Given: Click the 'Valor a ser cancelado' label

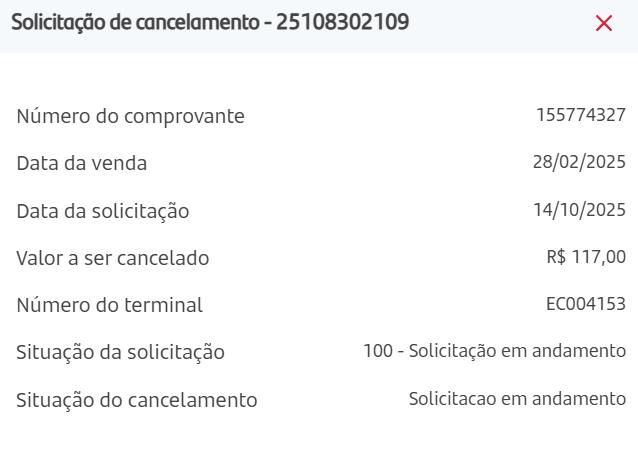Looking at the screenshot, I should (112, 258).
